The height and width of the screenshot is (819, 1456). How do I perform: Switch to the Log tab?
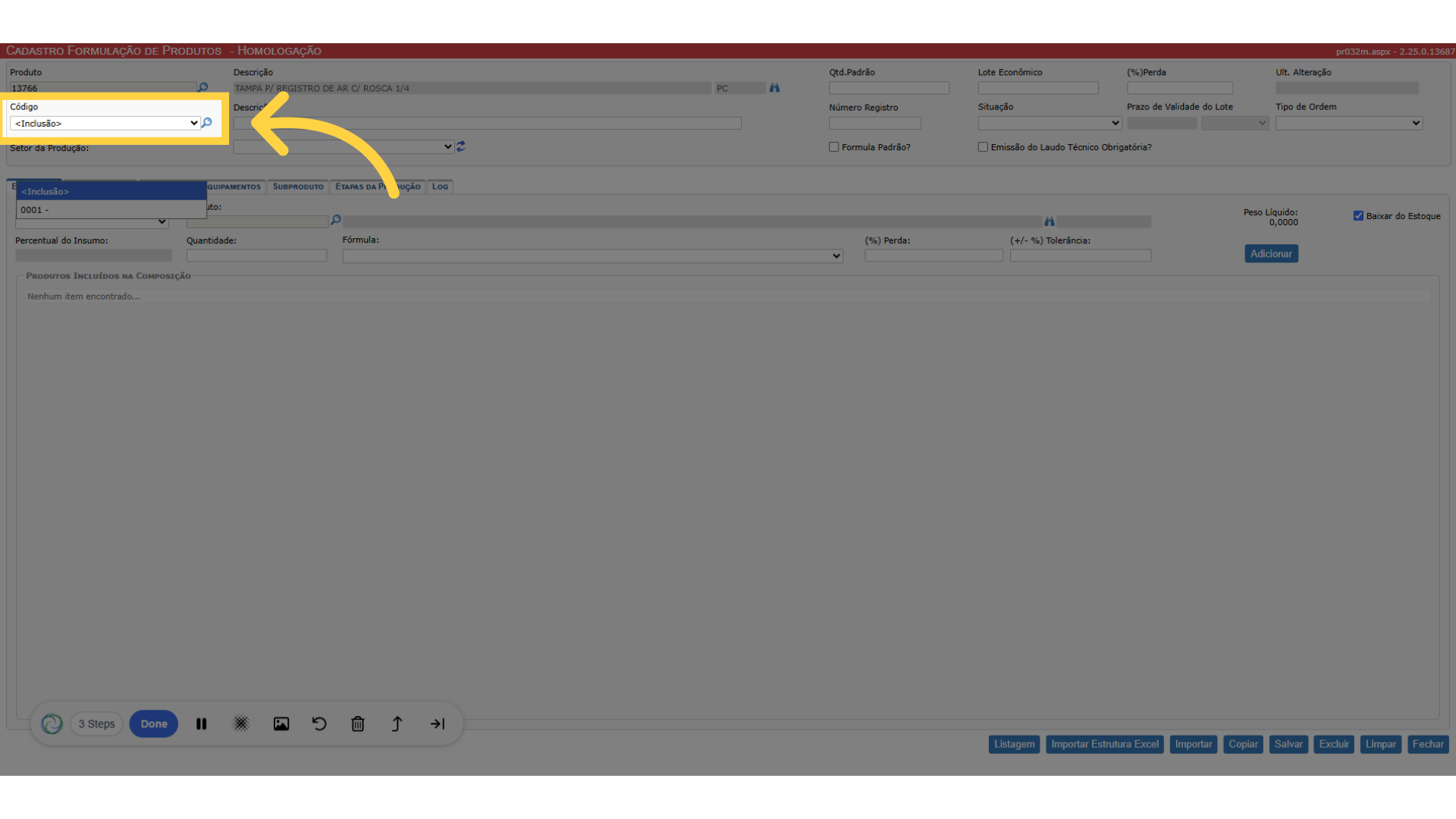pyautogui.click(x=440, y=187)
